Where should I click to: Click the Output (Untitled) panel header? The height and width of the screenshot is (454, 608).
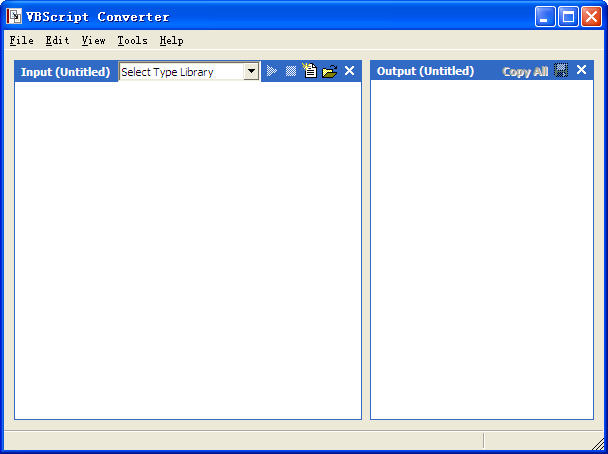tap(425, 71)
